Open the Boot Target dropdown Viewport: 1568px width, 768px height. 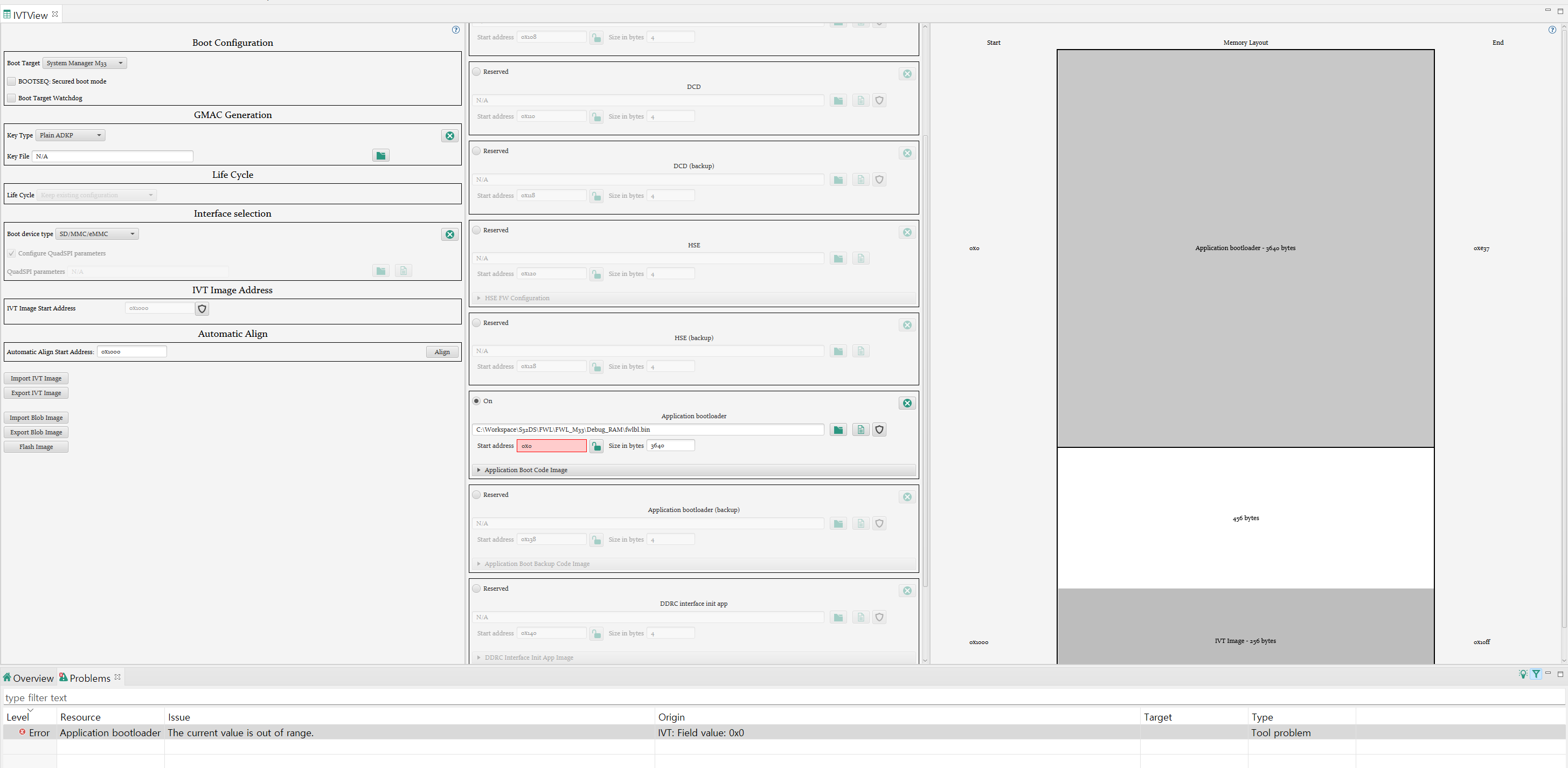coord(84,63)
